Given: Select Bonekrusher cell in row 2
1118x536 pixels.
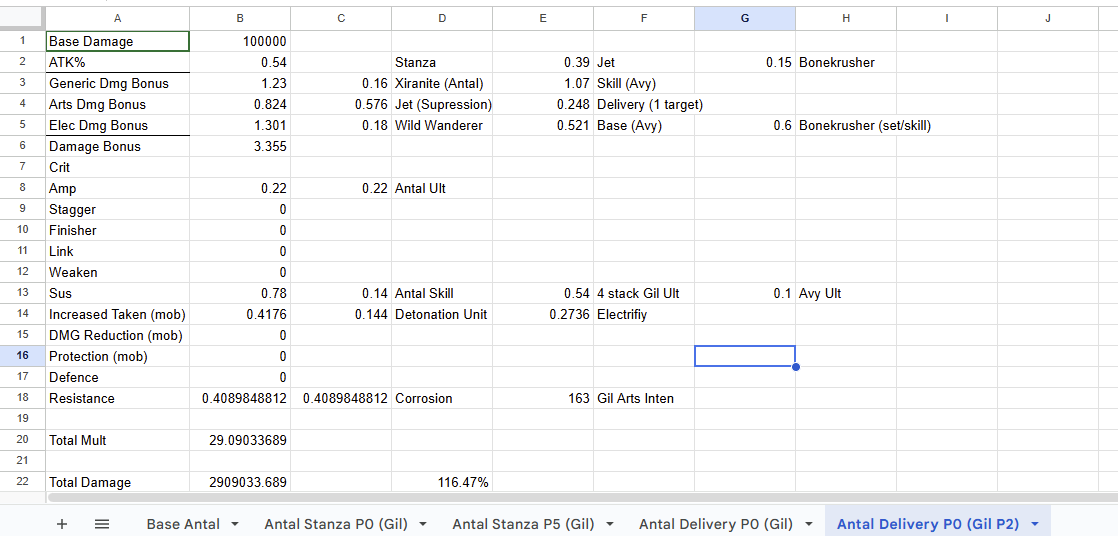Looking at the screenshot, I should point(846,63).
